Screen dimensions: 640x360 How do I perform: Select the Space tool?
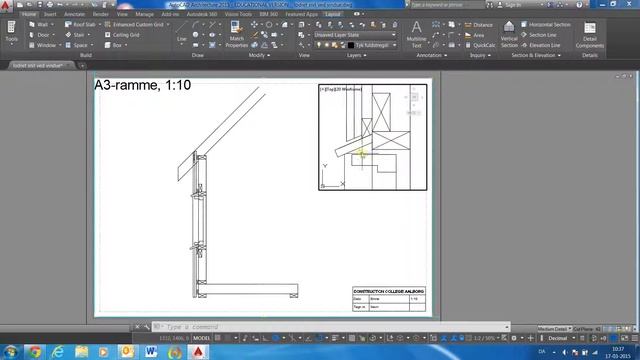coord(76,45)
